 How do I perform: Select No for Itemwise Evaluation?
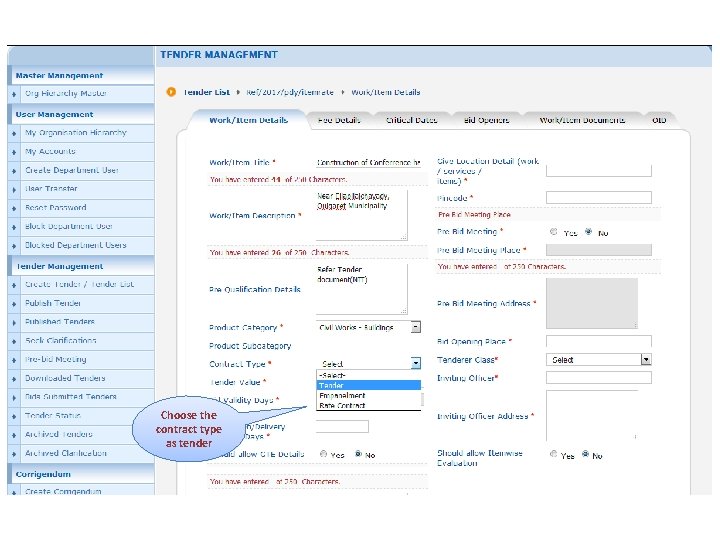click(585, 454)
